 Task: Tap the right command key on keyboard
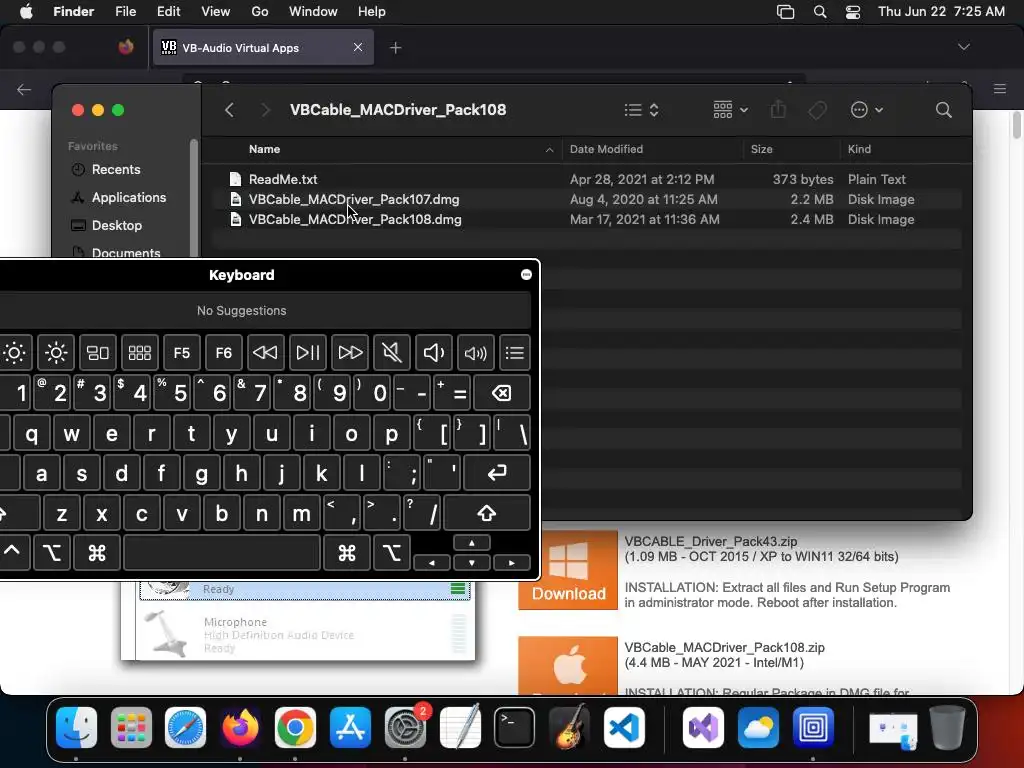tap(347, 553)
